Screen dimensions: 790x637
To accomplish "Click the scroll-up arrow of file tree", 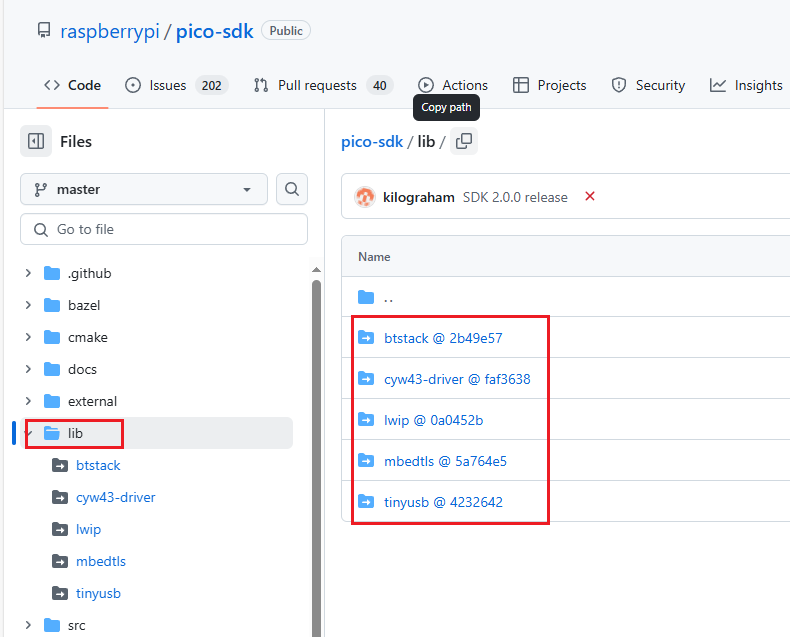I will coord(316,270).
